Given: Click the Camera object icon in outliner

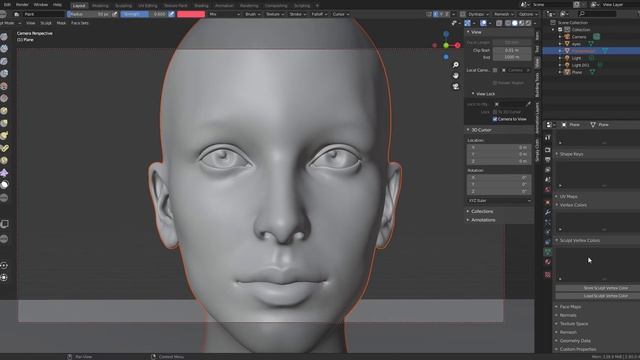Looking at the screenshot, I should (567, 37).
